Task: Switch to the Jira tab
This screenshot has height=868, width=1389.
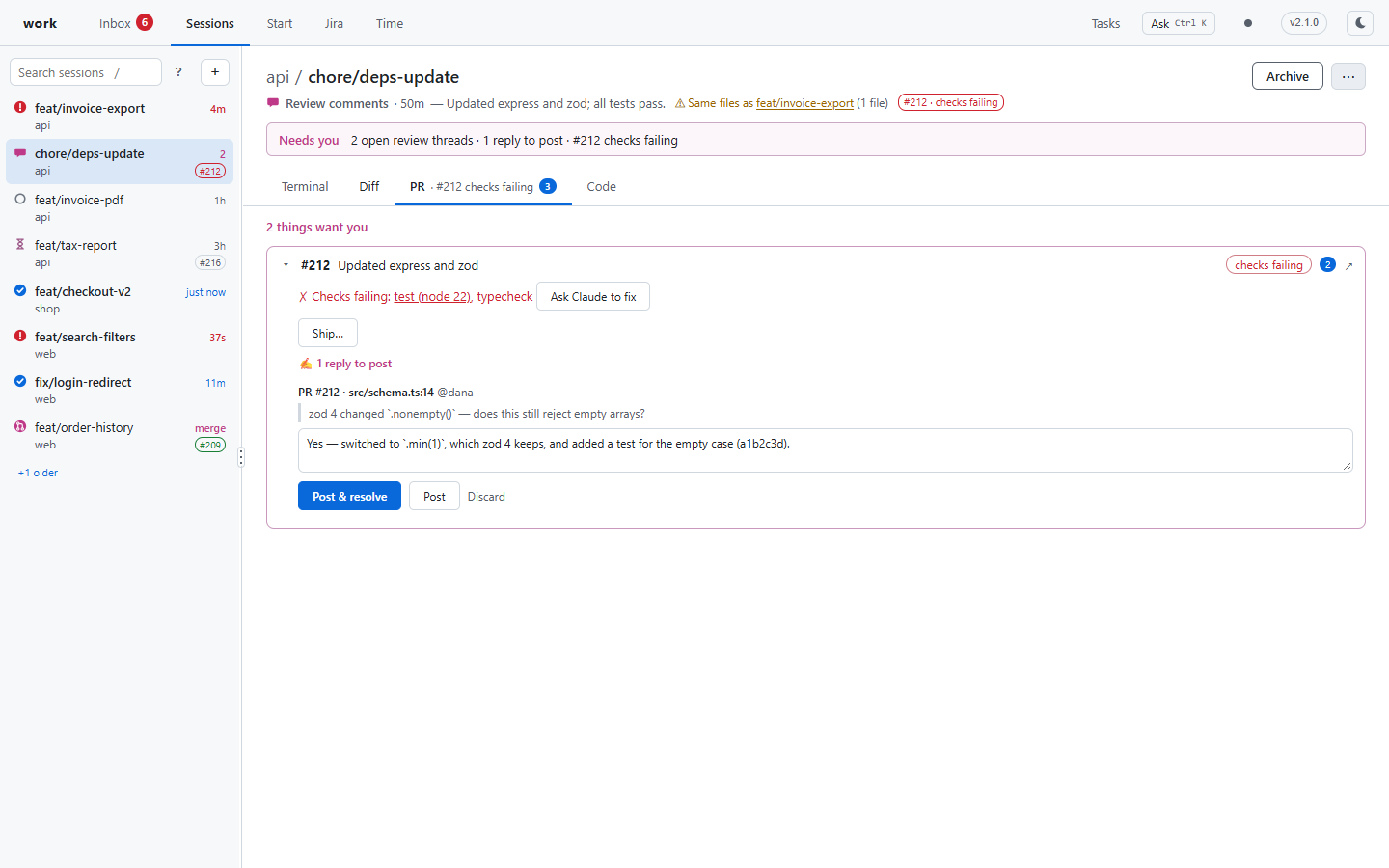Action: click(334, 23)
